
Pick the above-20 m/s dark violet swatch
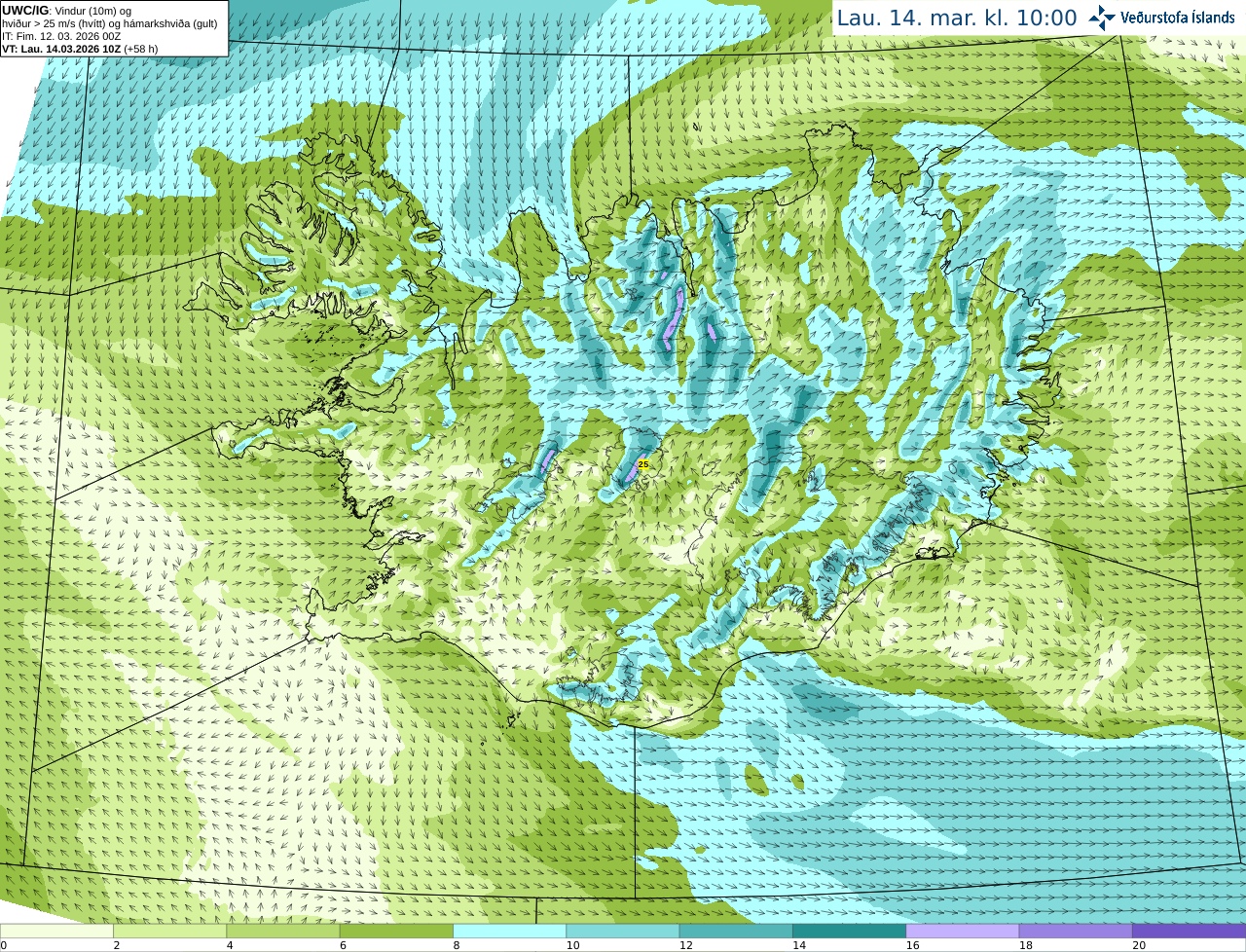1189,931
